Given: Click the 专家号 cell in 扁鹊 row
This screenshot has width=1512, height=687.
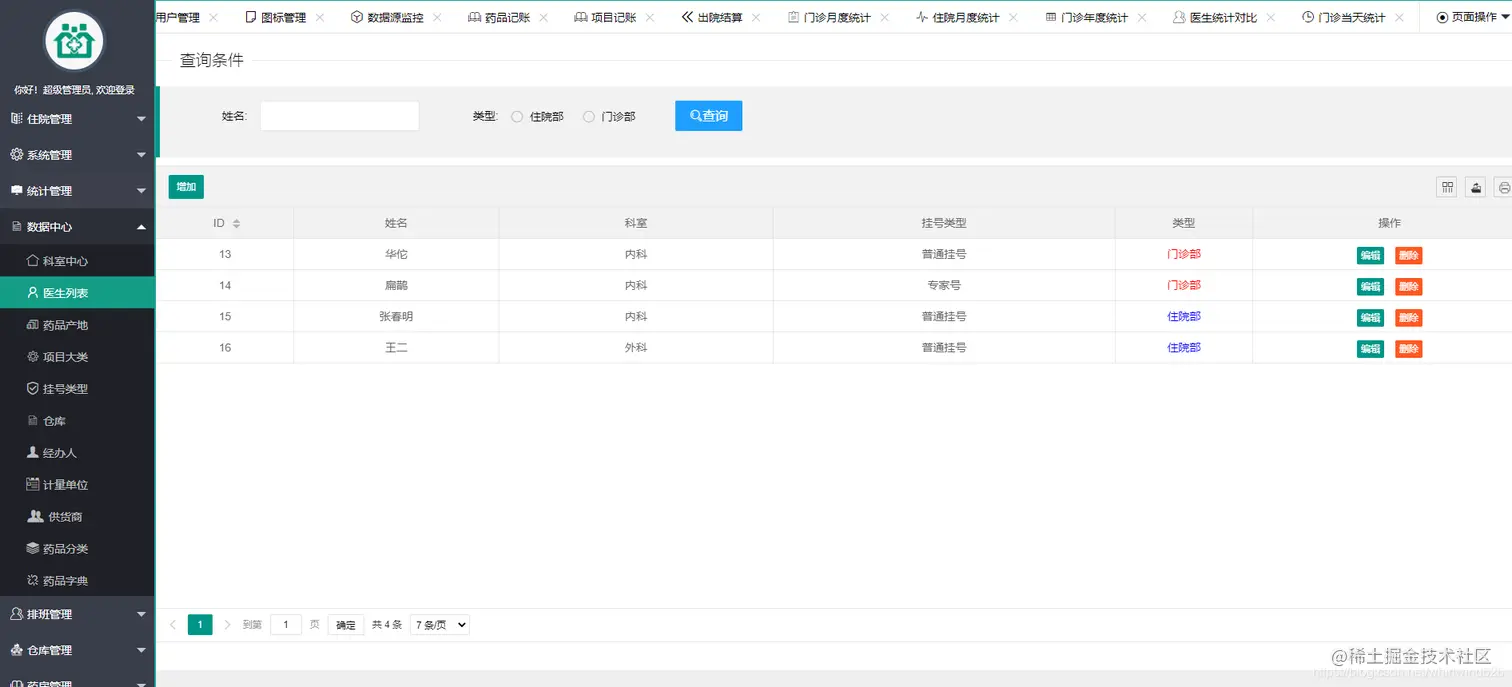Looking at the screenshot, I should (x=944, y=286).
